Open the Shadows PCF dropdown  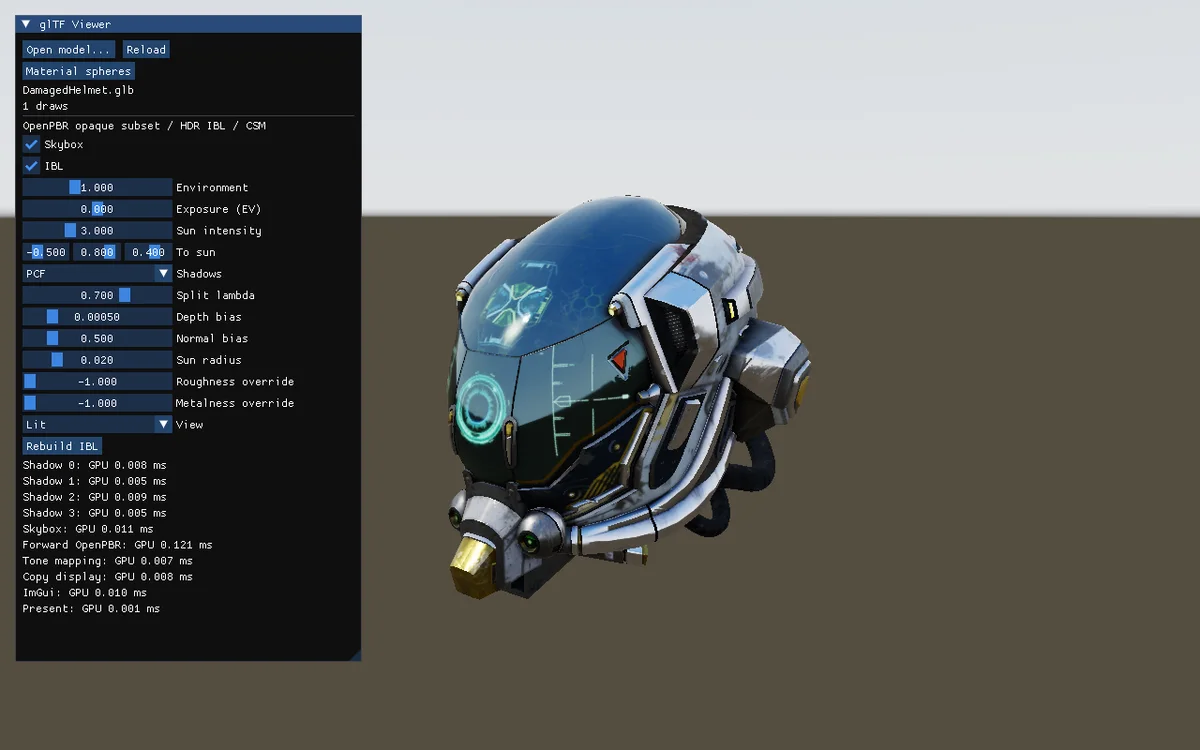coord(97,274)
